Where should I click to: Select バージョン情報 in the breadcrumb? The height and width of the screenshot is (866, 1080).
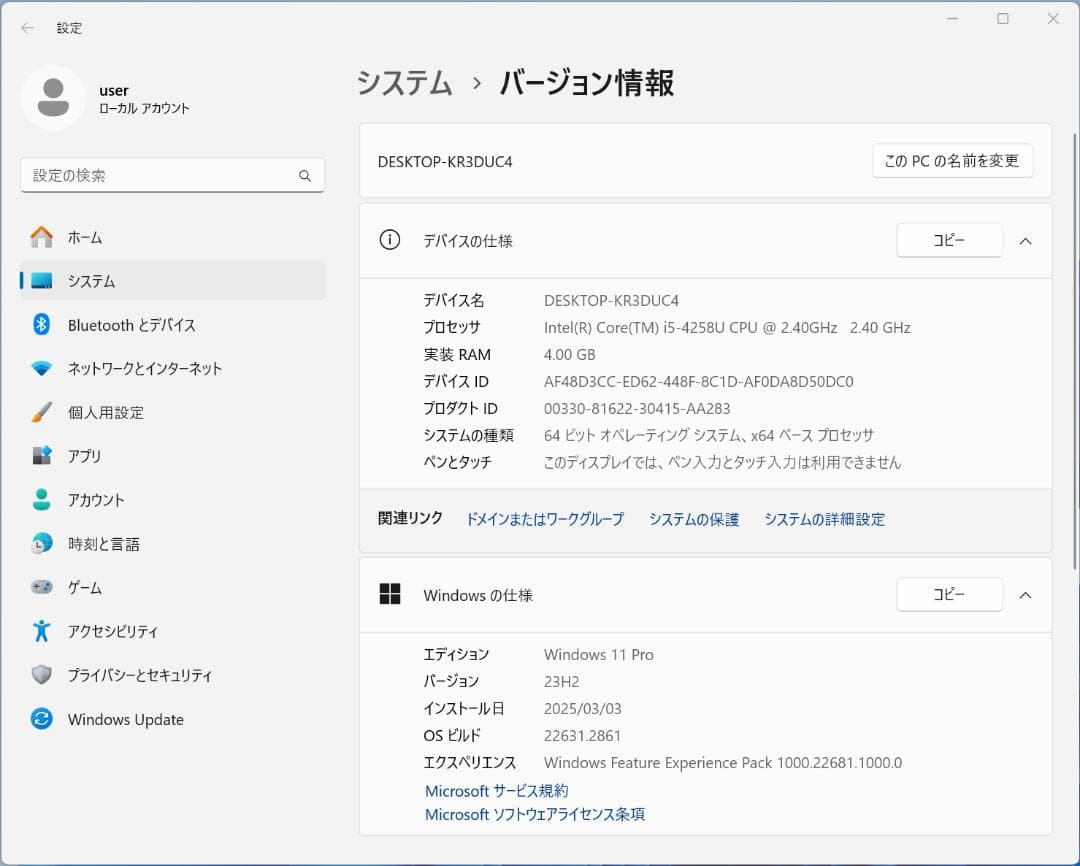tap(585, 85)
